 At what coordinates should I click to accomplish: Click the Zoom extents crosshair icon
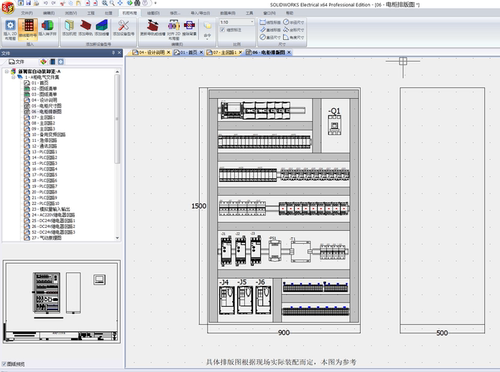pyautogui.click(x=120, y=3)
